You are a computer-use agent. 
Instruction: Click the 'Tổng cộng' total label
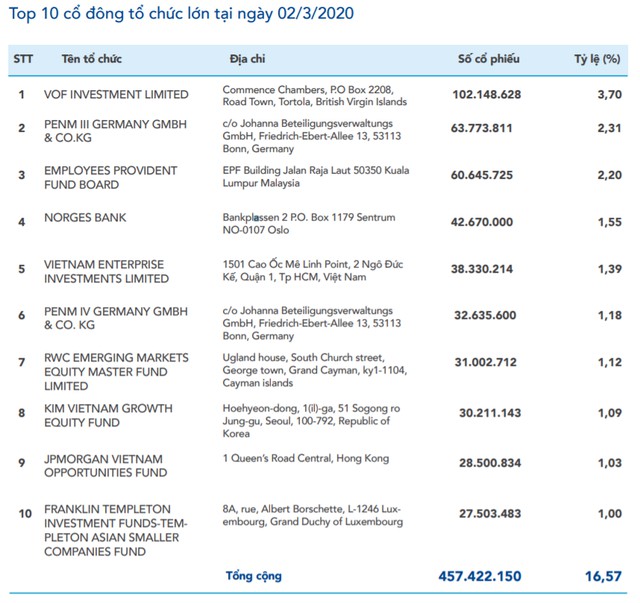254,576
